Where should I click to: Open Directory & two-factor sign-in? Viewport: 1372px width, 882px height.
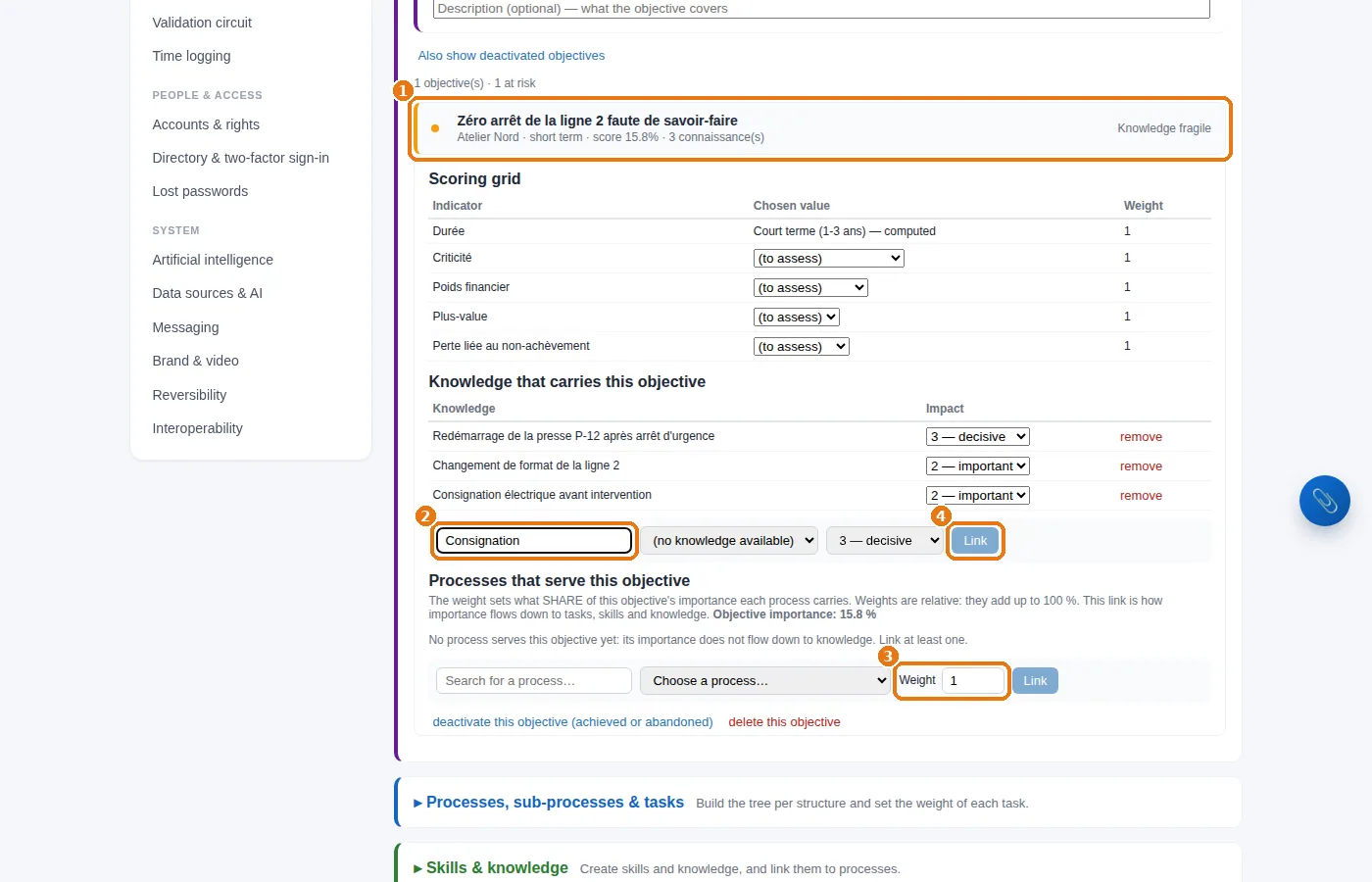(240, 158)
